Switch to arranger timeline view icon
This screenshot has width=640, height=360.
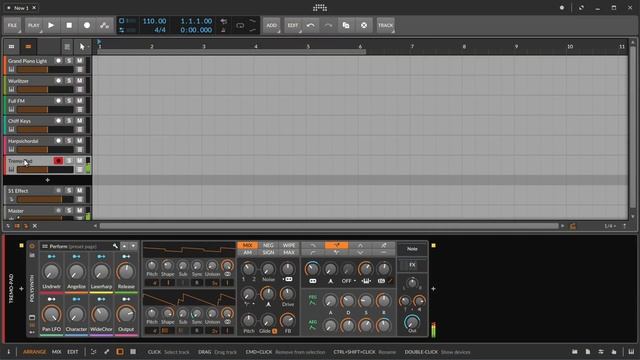point(28,47)
